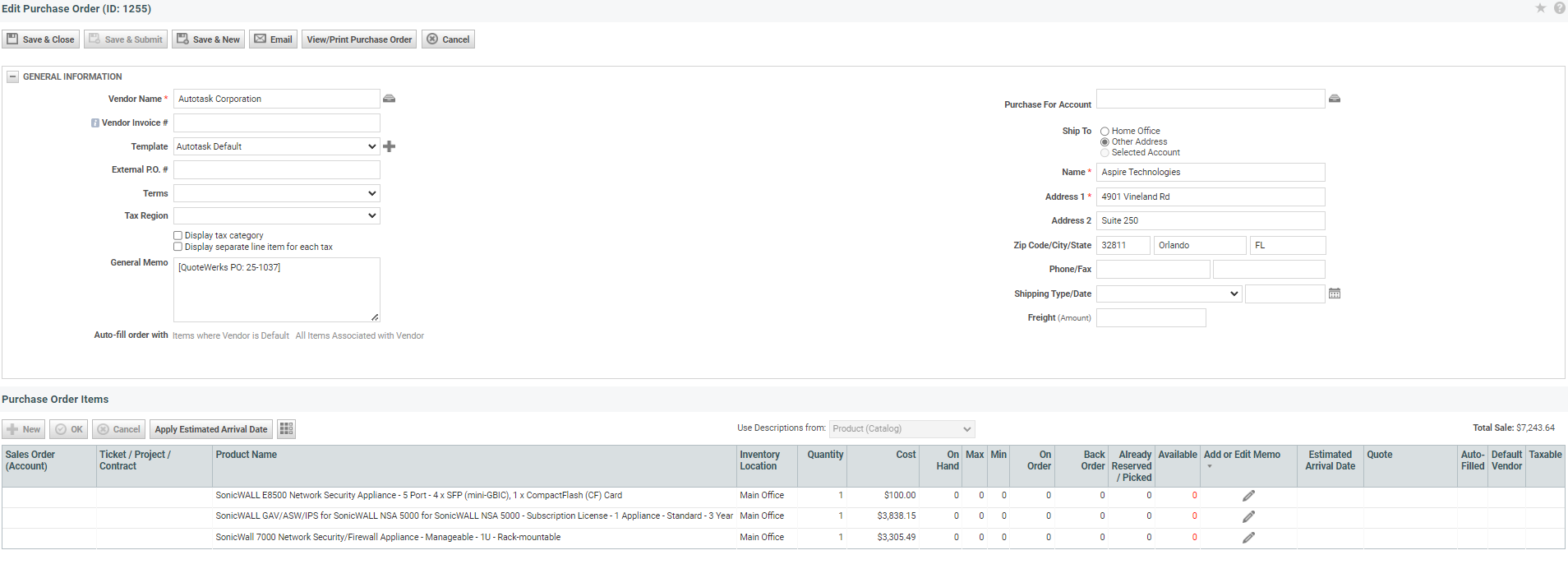This screenshot has height=578, width=1568.
Task: Select Home Office ship-to option
Action: (1105, 132)
